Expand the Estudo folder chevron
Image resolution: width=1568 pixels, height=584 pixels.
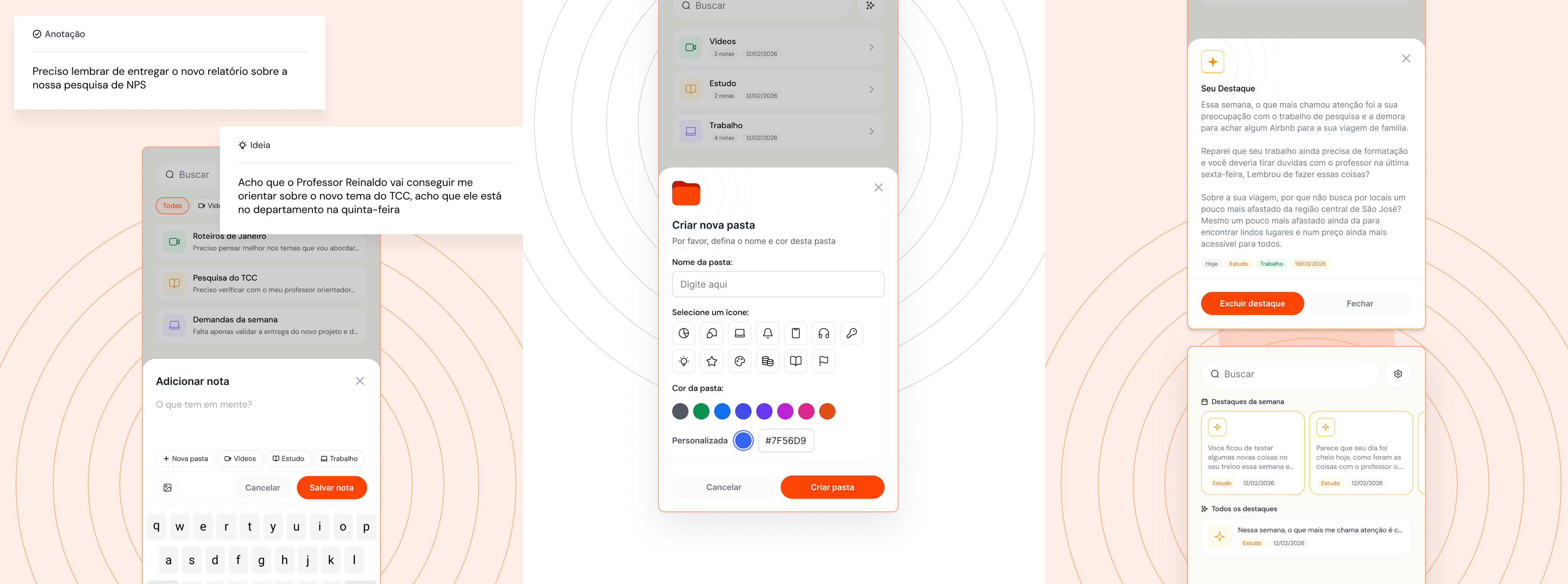871,90
